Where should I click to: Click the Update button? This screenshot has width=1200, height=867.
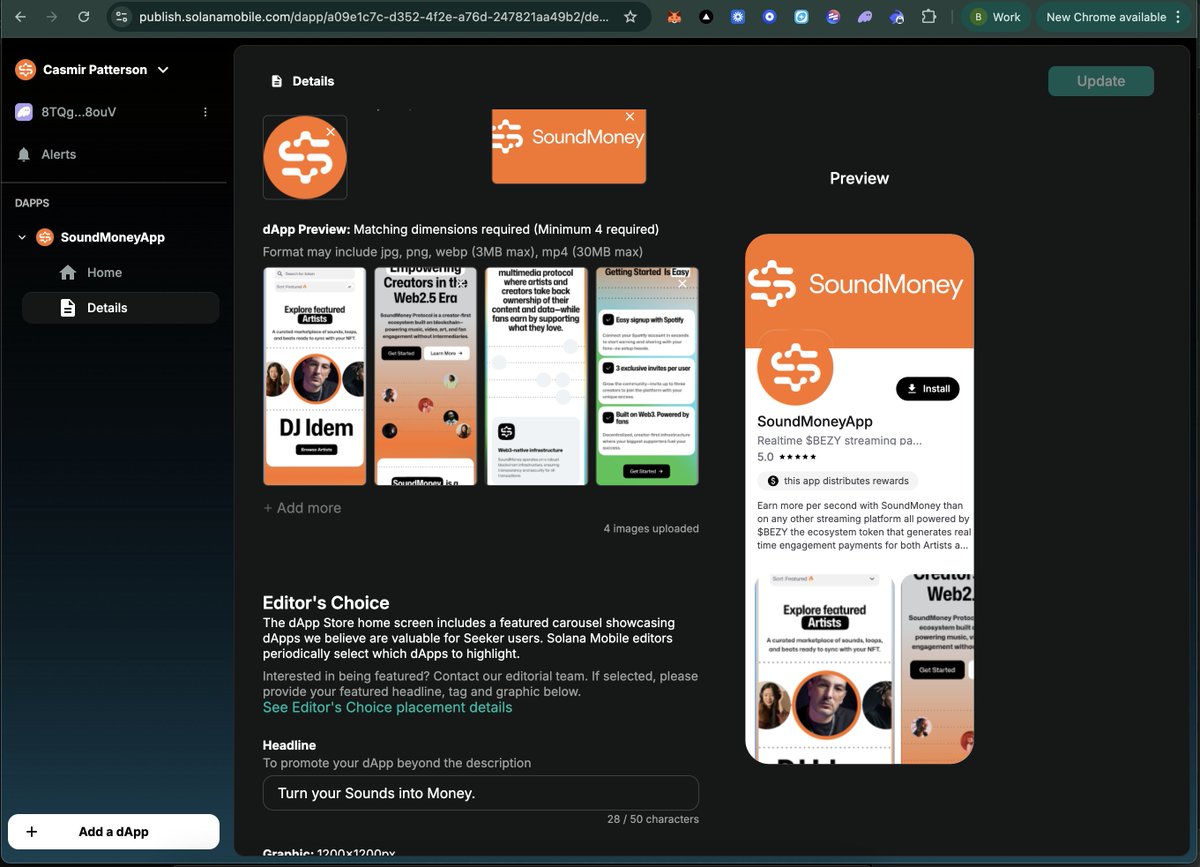(x=1101, y=81)
